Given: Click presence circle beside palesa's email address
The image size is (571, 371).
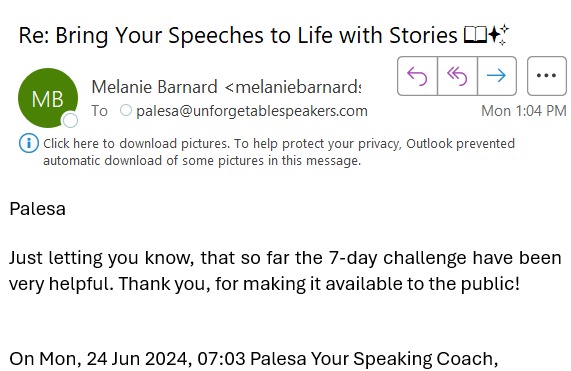Looking at the screenshot, I should point(126,110).
